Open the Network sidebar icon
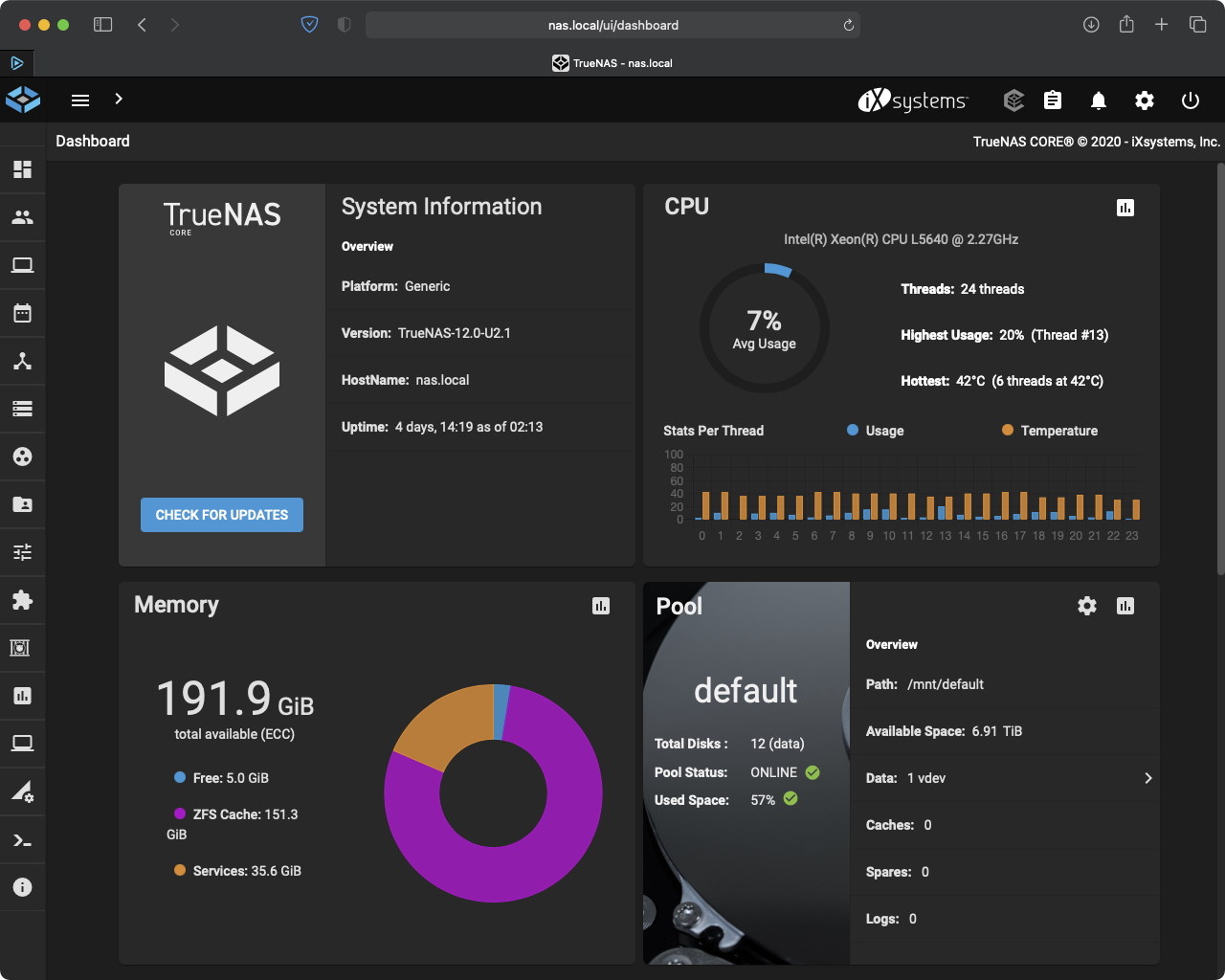 [22, 361]
